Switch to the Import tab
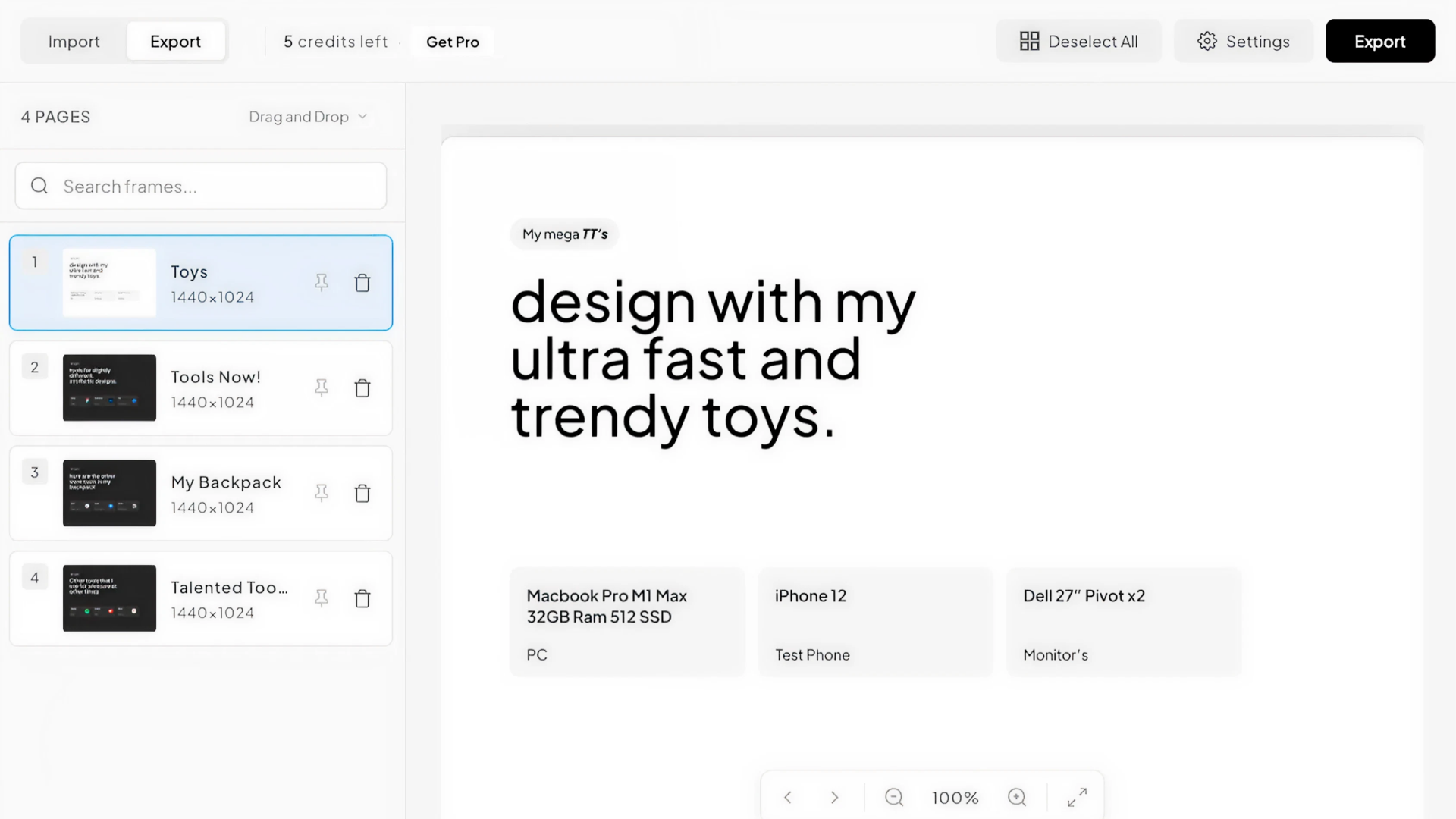Viewport: 1456px width, 819px height. click(x=74, y=42)
